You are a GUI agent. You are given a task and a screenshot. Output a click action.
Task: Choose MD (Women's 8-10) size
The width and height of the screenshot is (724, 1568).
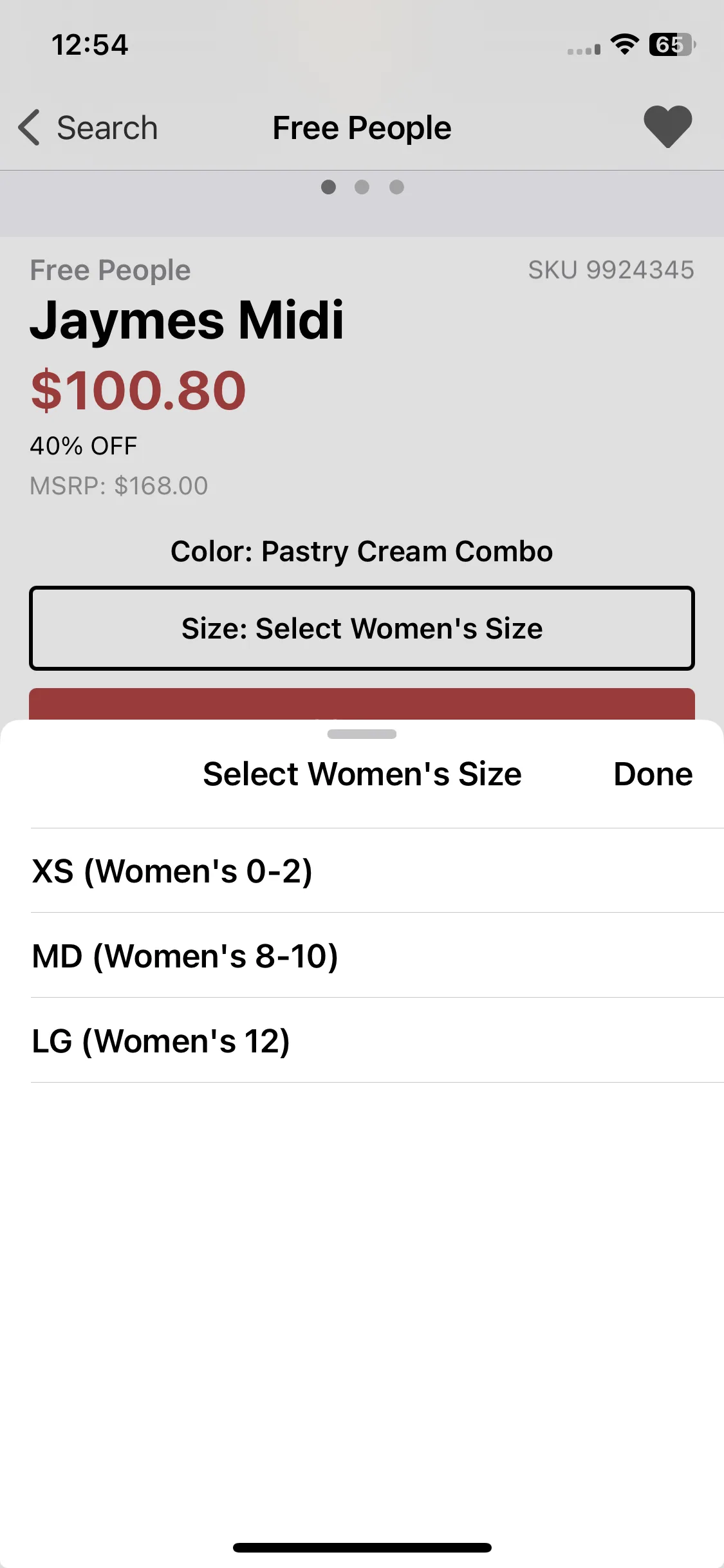pyautogui.click(x=377, y=956)
